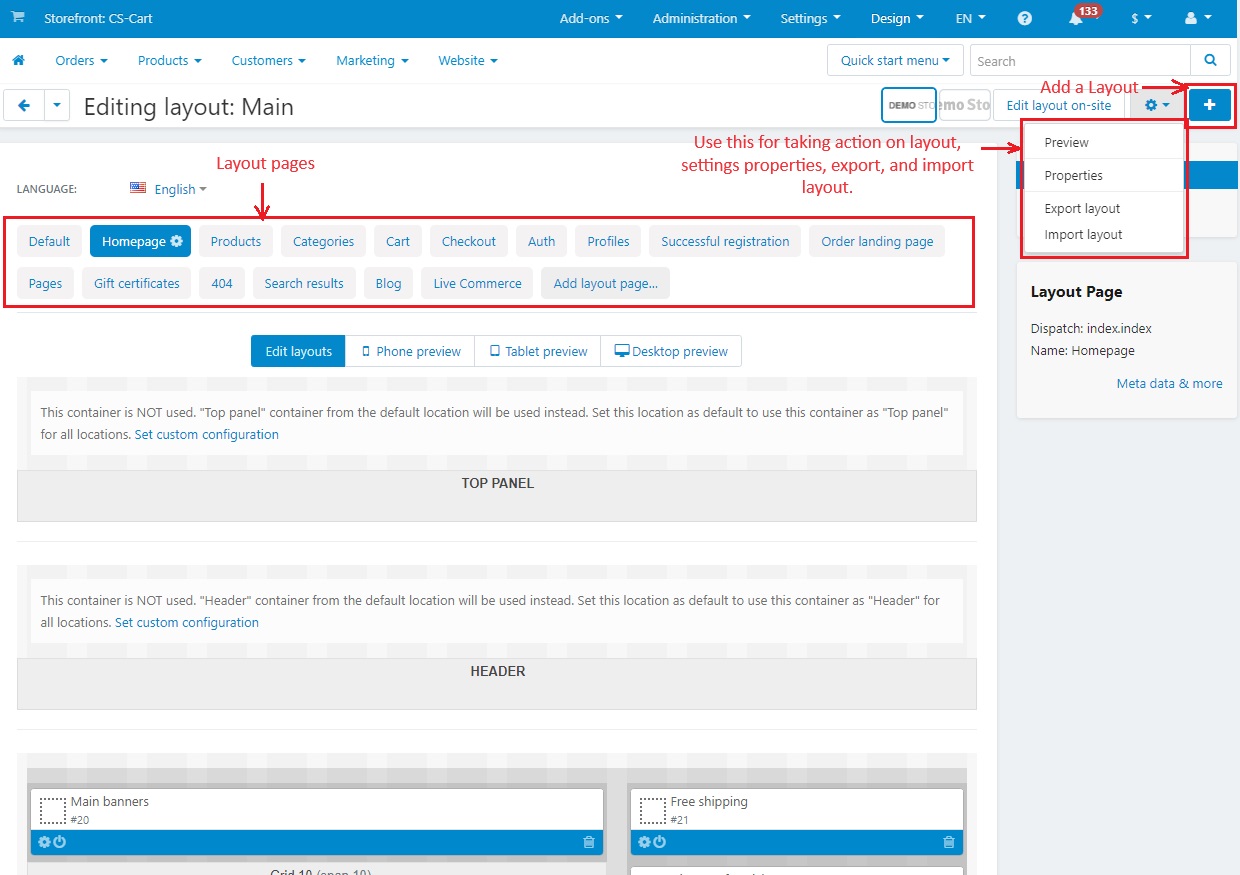Viewport: 1240px width, 875px height.
Task: Open the EN language dropdown
Action: 970,18
